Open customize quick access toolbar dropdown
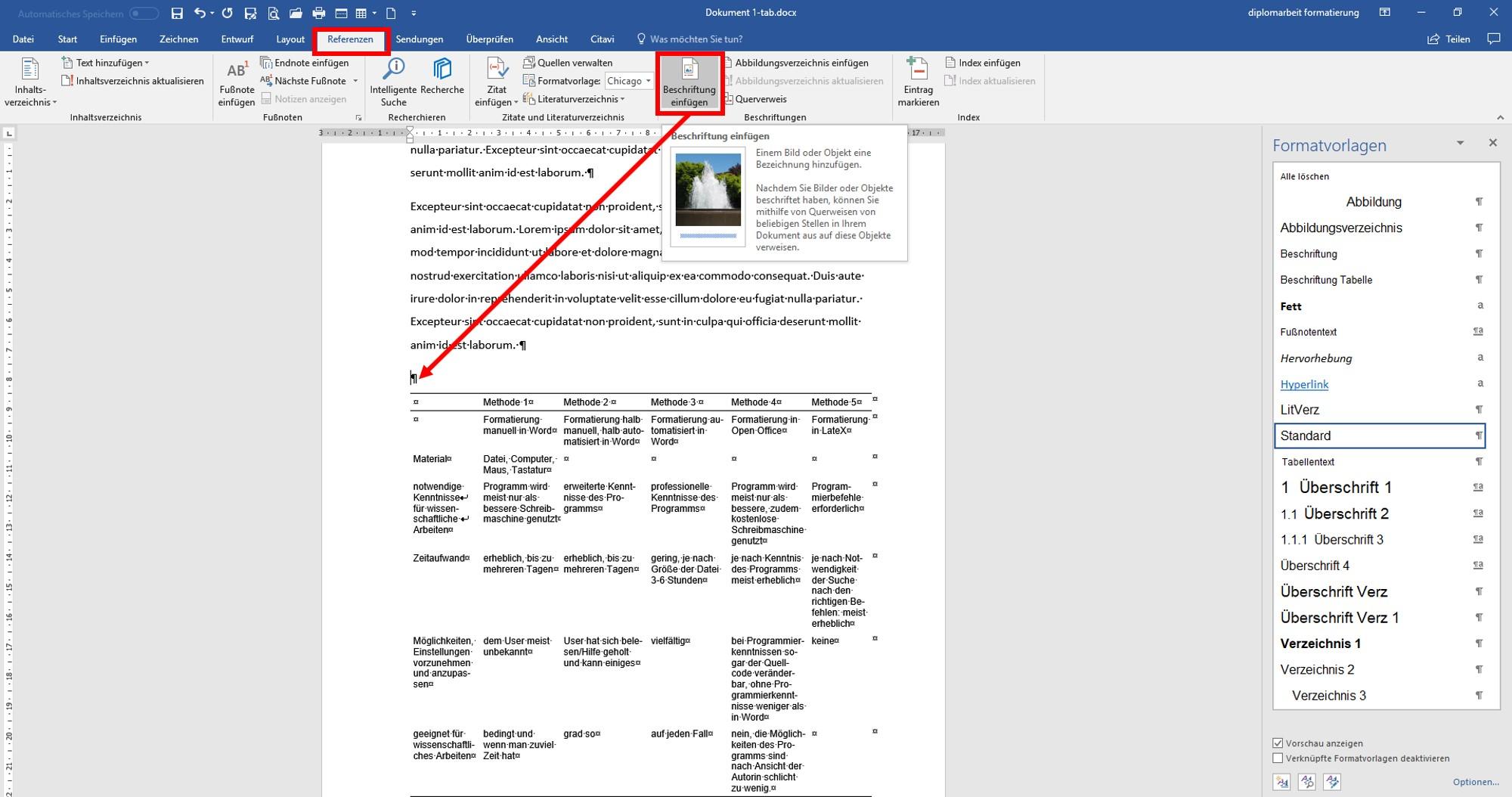1512x797 pixels. click(414, 13)
